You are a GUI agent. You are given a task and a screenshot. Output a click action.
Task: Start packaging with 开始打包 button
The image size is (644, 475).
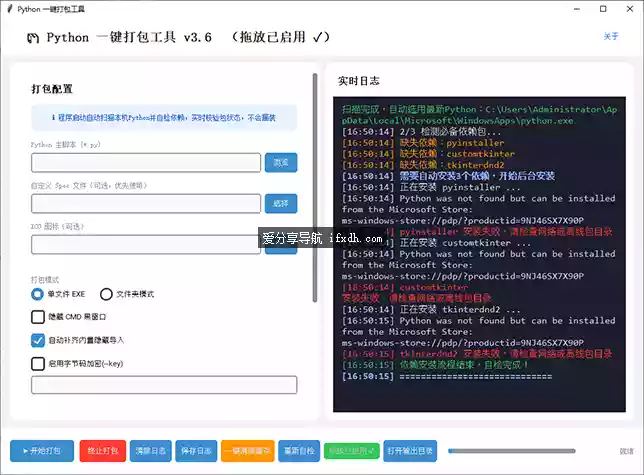point(42,451)
